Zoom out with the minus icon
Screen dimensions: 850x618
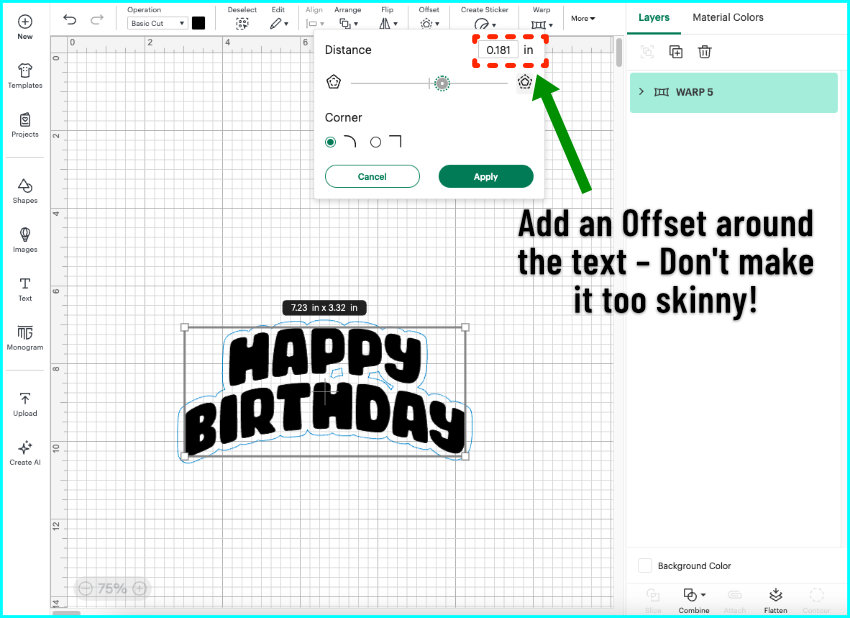pos(85,588)
